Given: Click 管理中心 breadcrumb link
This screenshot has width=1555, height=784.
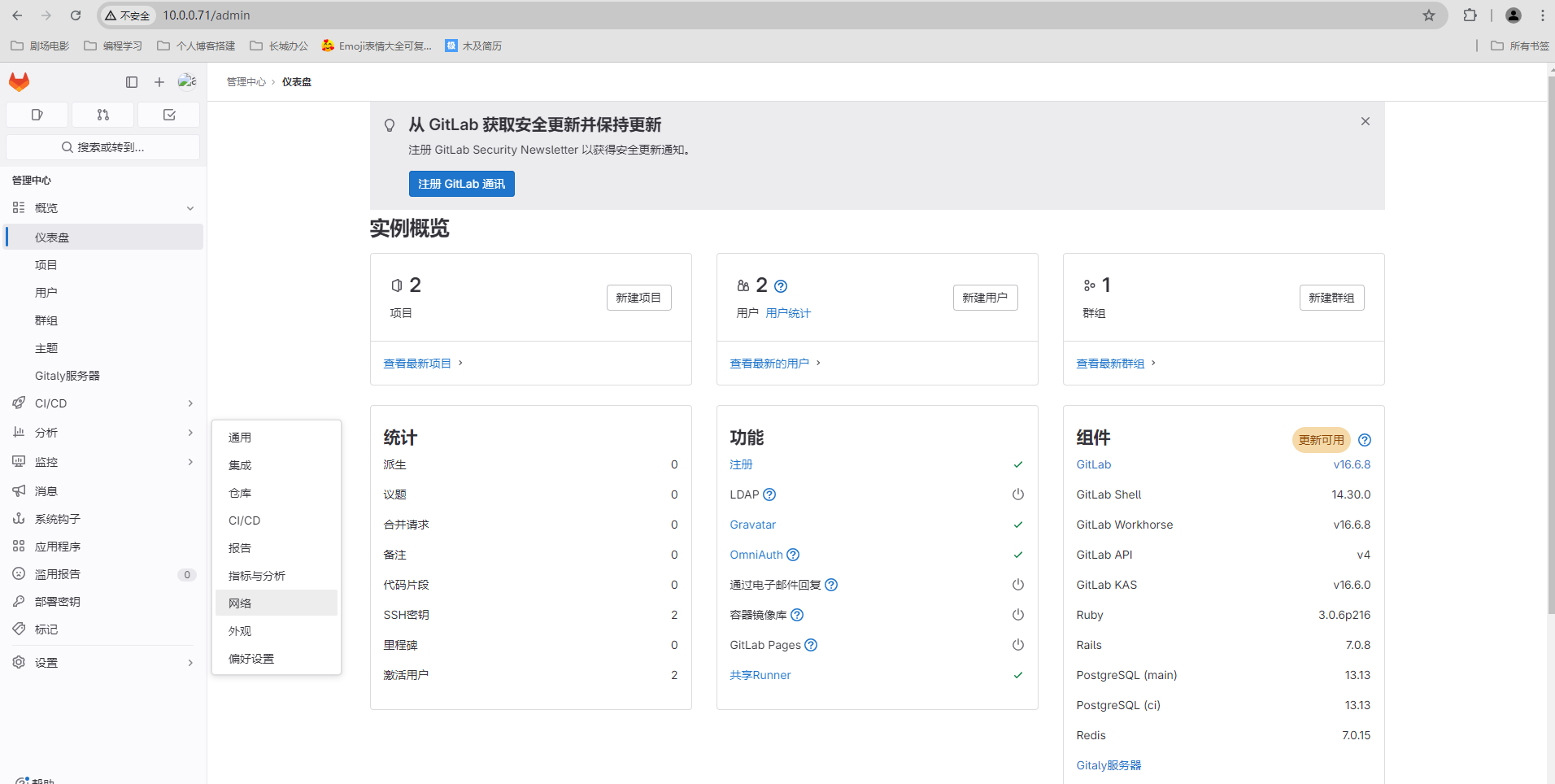Looking at the screenshot, I should pyautogui.click(x=246, y=82).
